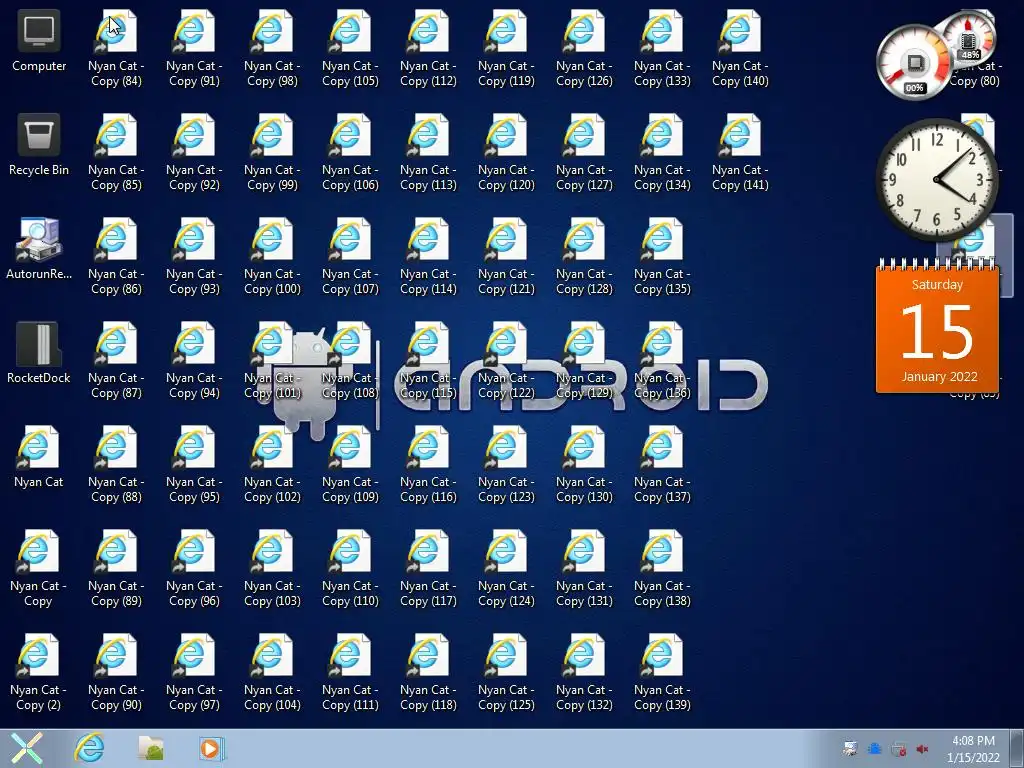Viewport: 1024px width, 768px height.
Task: Select Nyan Cat - Copy (126) icon
Action: (x=584, y=49)
